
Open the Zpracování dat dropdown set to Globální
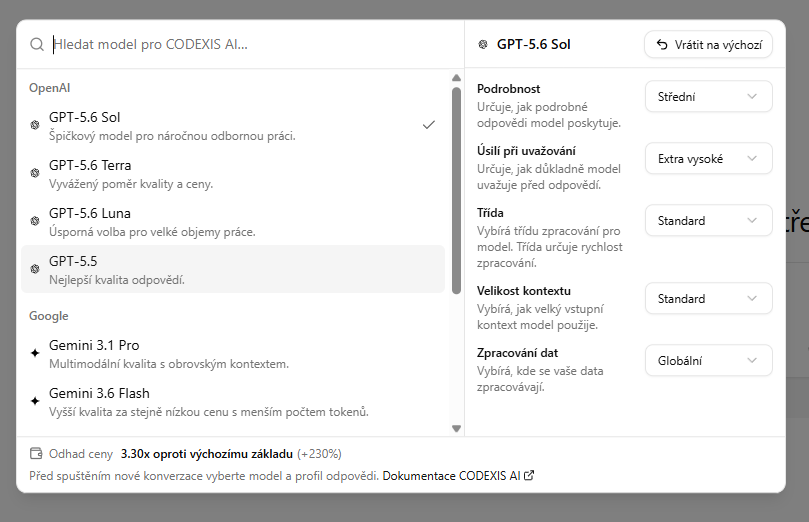(708, 360)
